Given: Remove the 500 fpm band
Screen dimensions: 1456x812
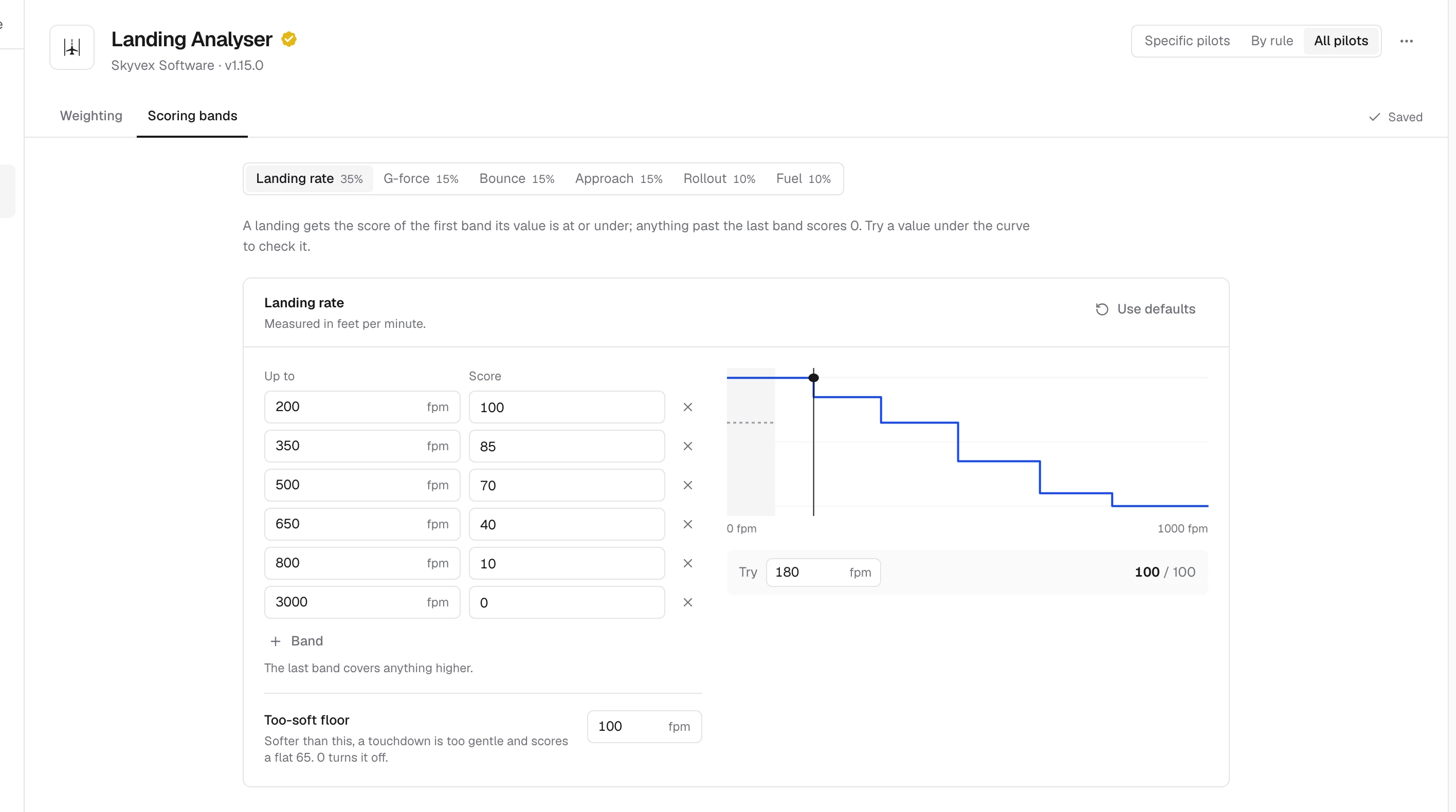Looking at the screenshot, I should (x=687, y=485).
